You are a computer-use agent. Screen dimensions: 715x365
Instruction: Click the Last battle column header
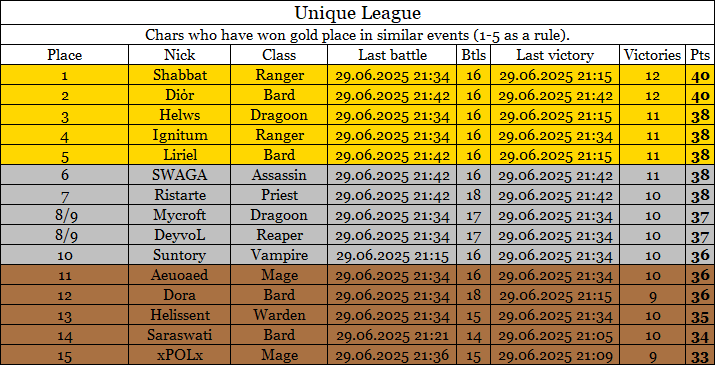[x=393, y=55]
